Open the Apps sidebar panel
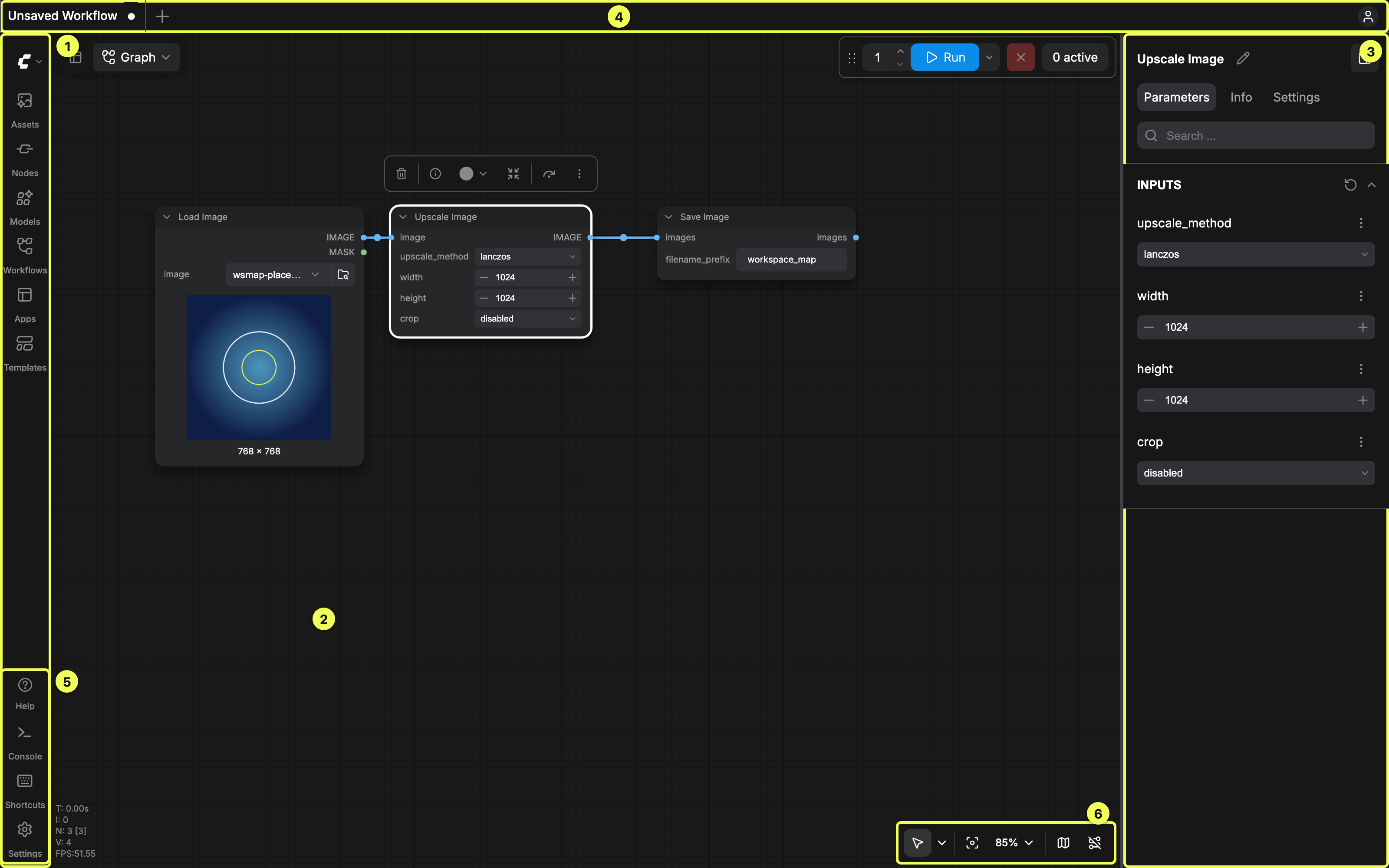The image size is (1389, 868). click(x=25, y=305)
